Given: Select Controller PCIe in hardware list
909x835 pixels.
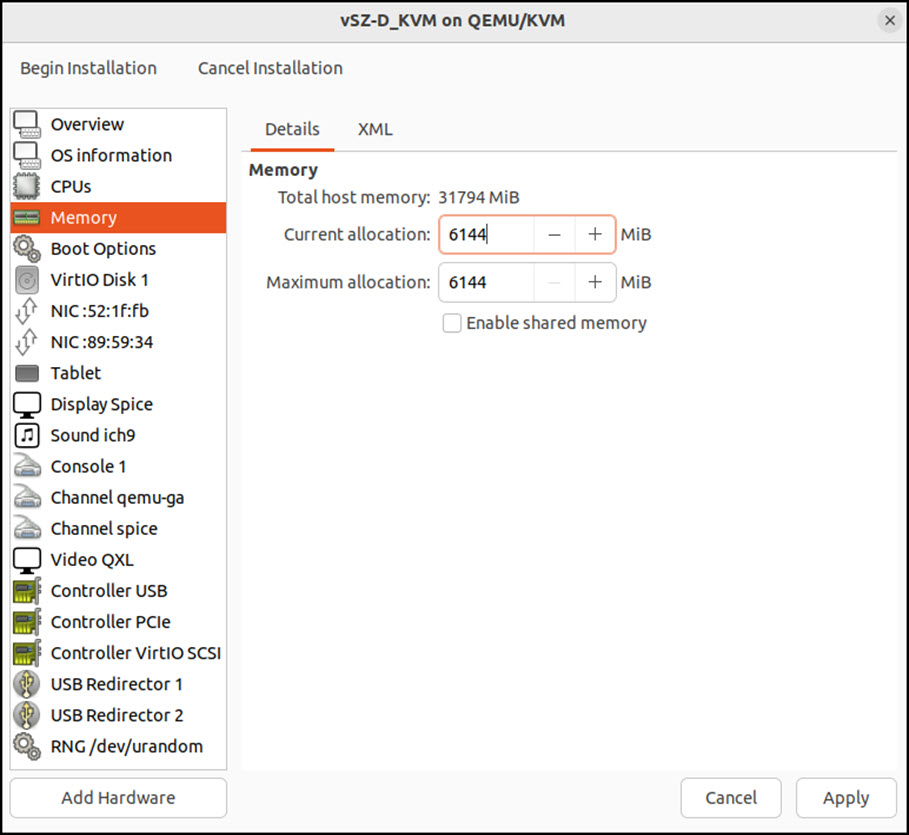Looking at the screenshot, I should (118, 622).
